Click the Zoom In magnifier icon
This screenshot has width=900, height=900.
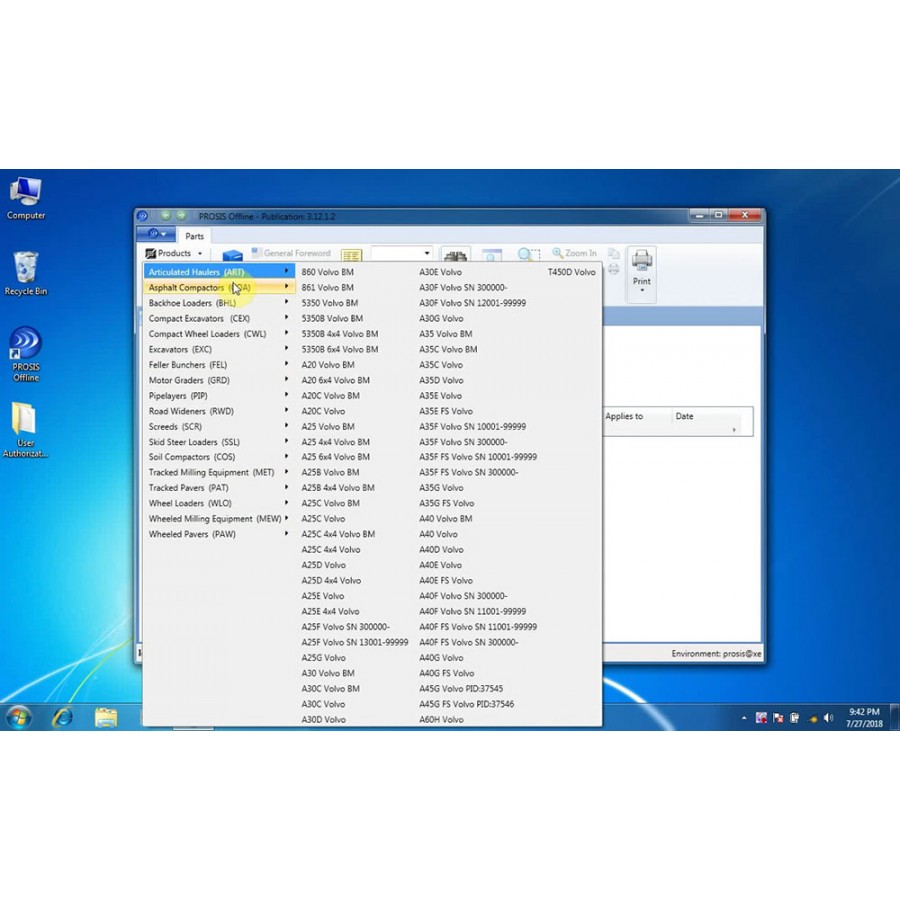(557, 253)
